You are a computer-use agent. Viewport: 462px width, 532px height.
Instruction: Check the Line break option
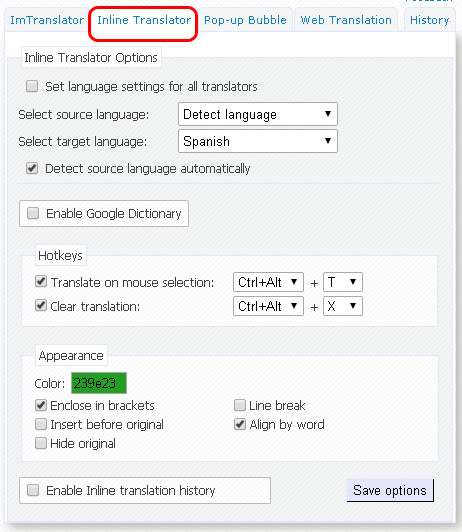[240, 405]
